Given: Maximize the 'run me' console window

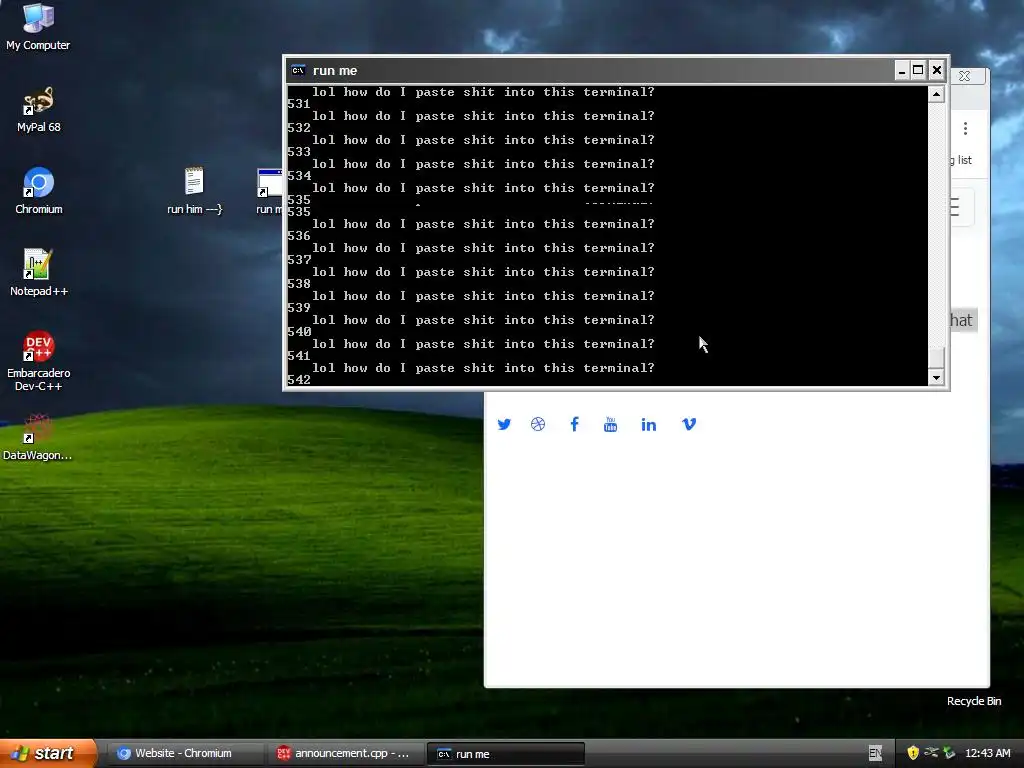Looking at the screenshot, I should point(918,71).
